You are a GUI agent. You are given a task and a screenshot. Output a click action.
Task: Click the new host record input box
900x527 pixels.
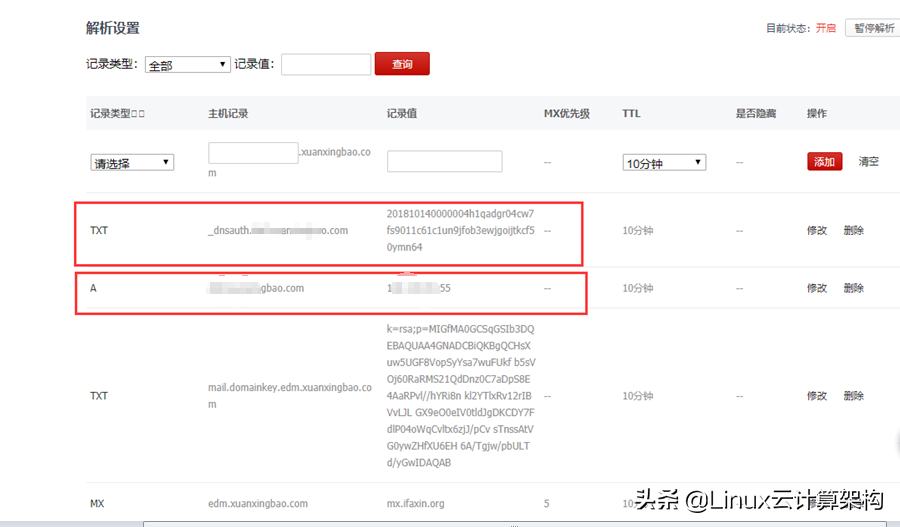pyautogui.click(x=253, y=153)
